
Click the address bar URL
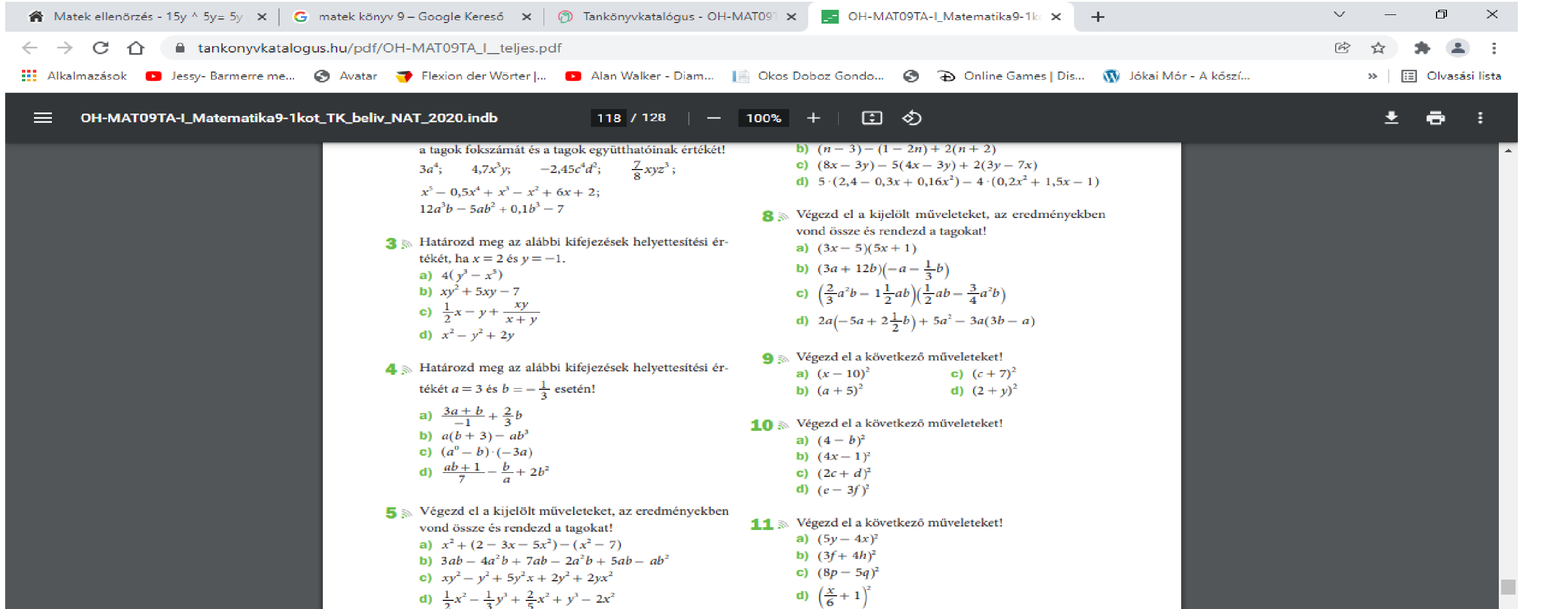pos(379,48)
